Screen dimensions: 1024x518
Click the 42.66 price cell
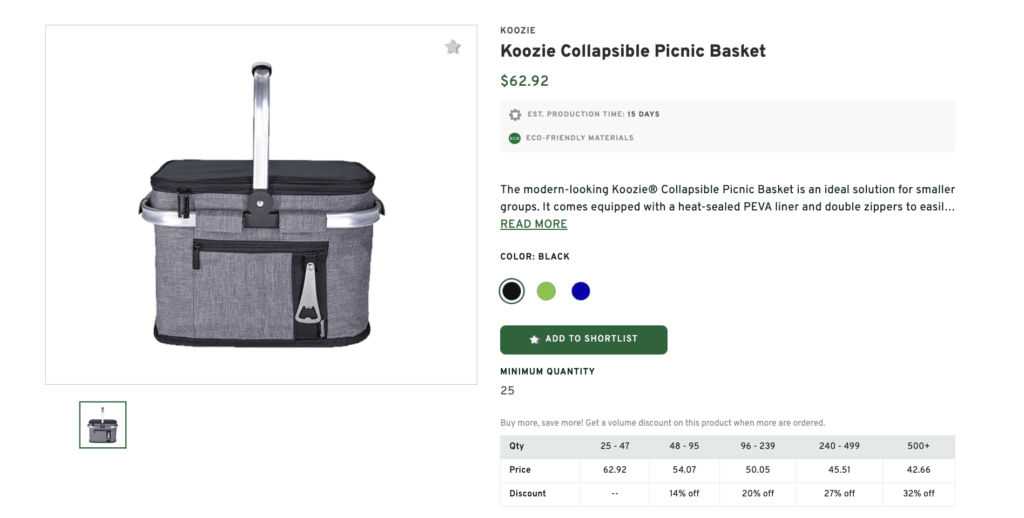coord(916,470)
